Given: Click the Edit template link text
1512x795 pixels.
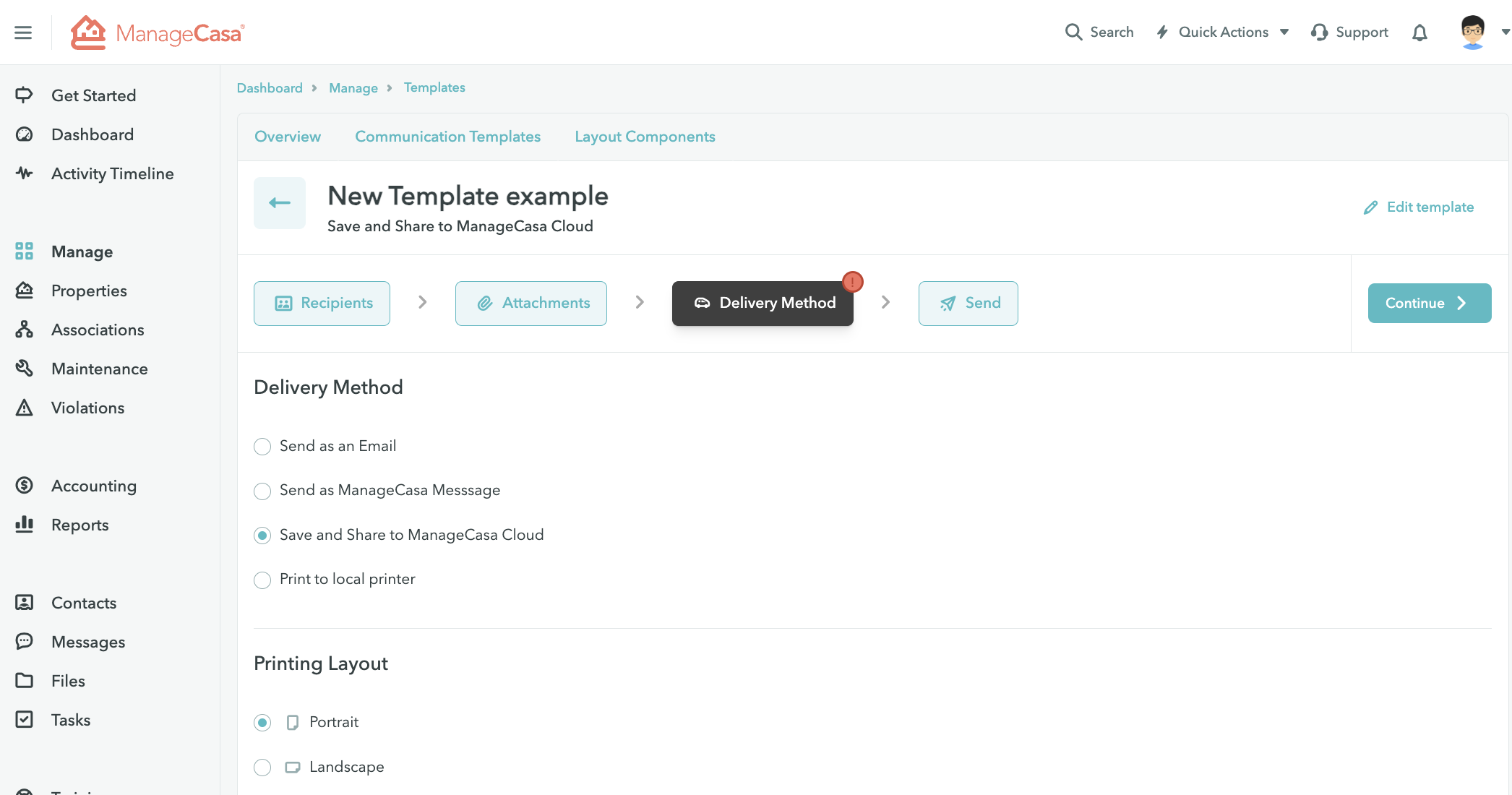Looking at the screenshot, I should [x=1430, y=207].
